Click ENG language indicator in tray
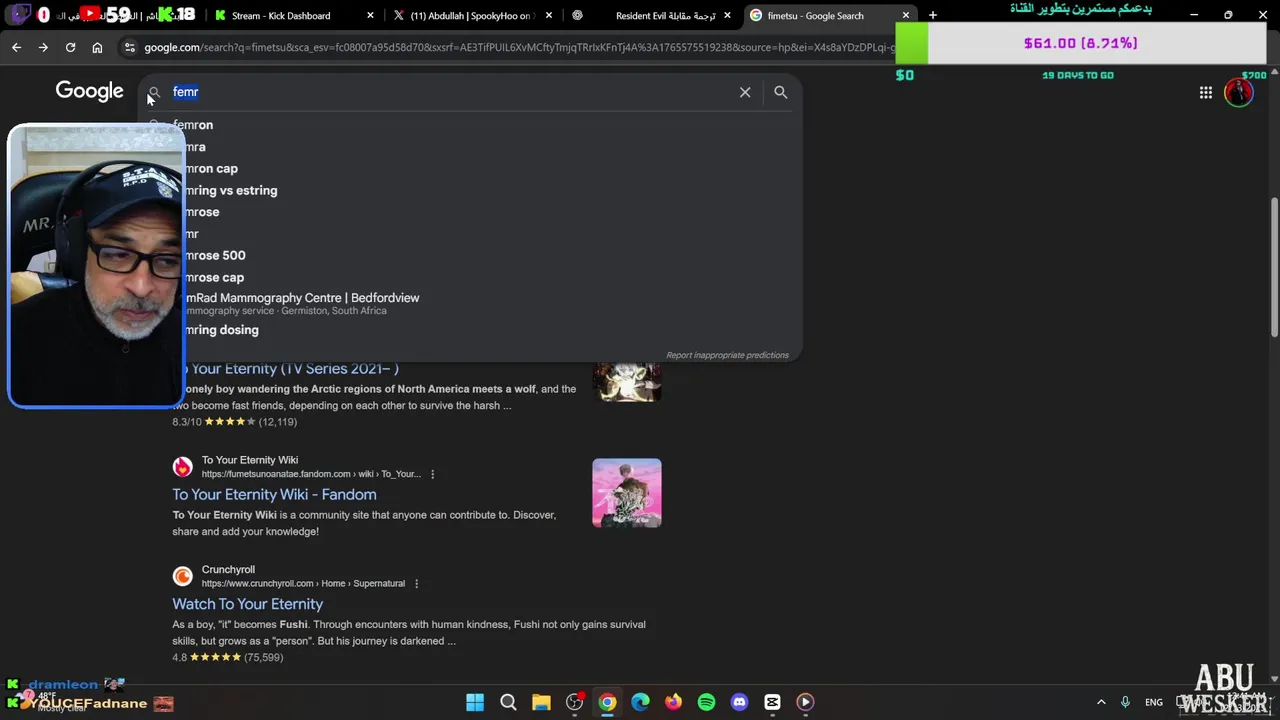This screenshot has width=1280, height=720. [1154, 702]
